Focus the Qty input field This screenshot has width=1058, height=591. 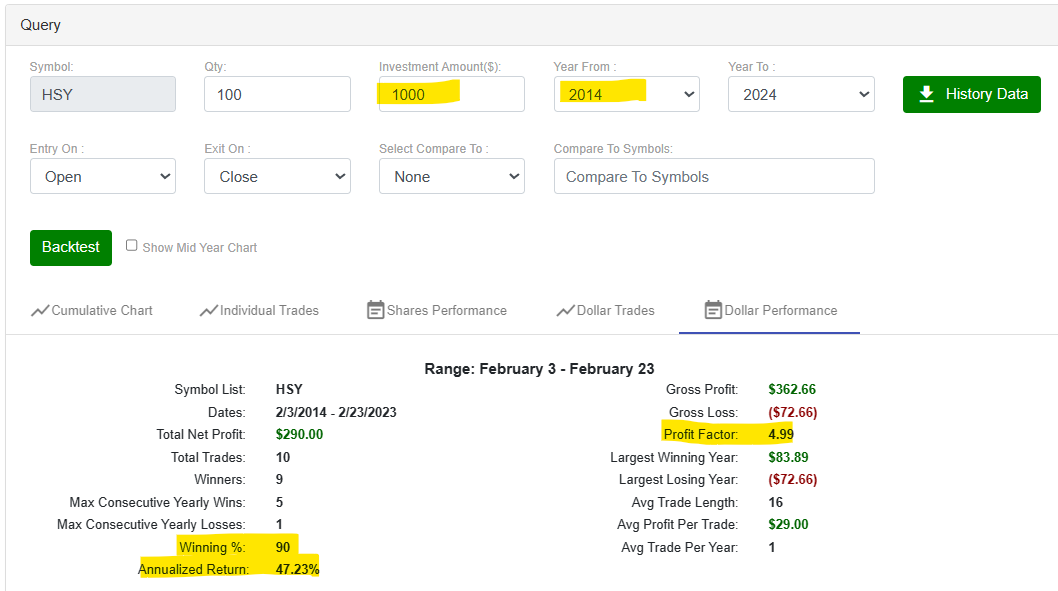tap(277, 94)
